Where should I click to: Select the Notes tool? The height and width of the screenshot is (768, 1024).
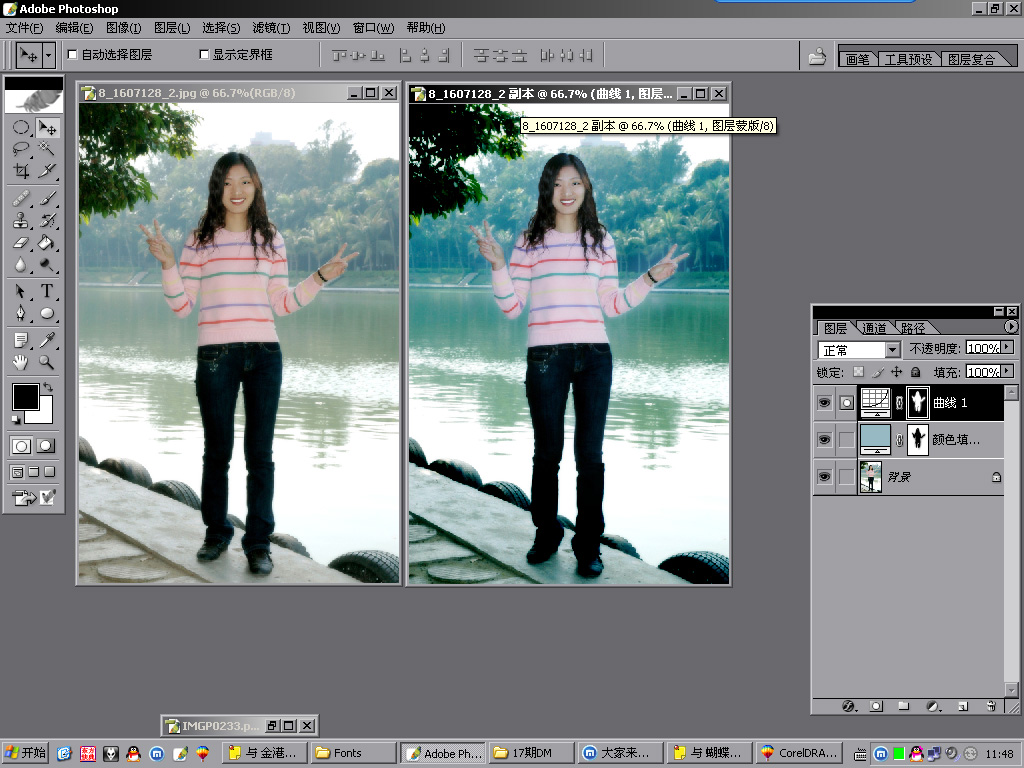[x=21, y=340]
